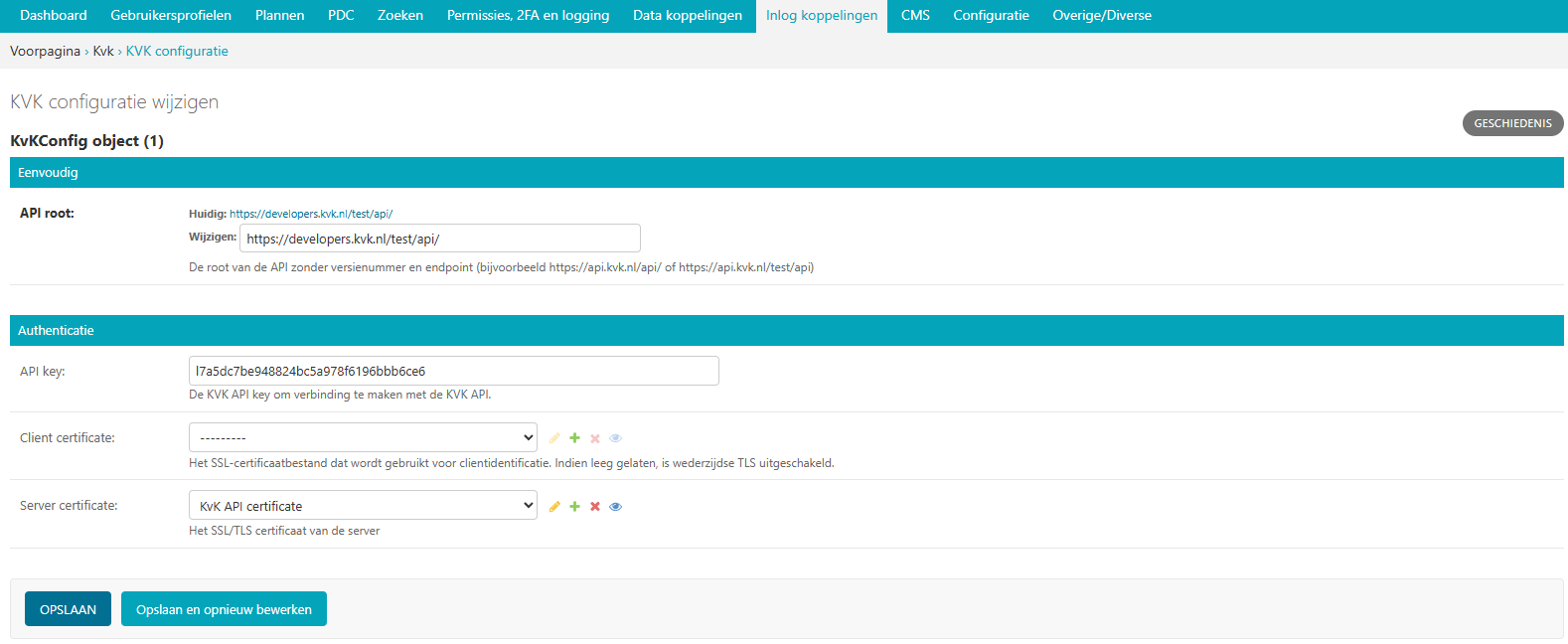Follow the current API root link
Image resolution: width=1568 pixels, height=644 pixels.
(x=311, y=214)
